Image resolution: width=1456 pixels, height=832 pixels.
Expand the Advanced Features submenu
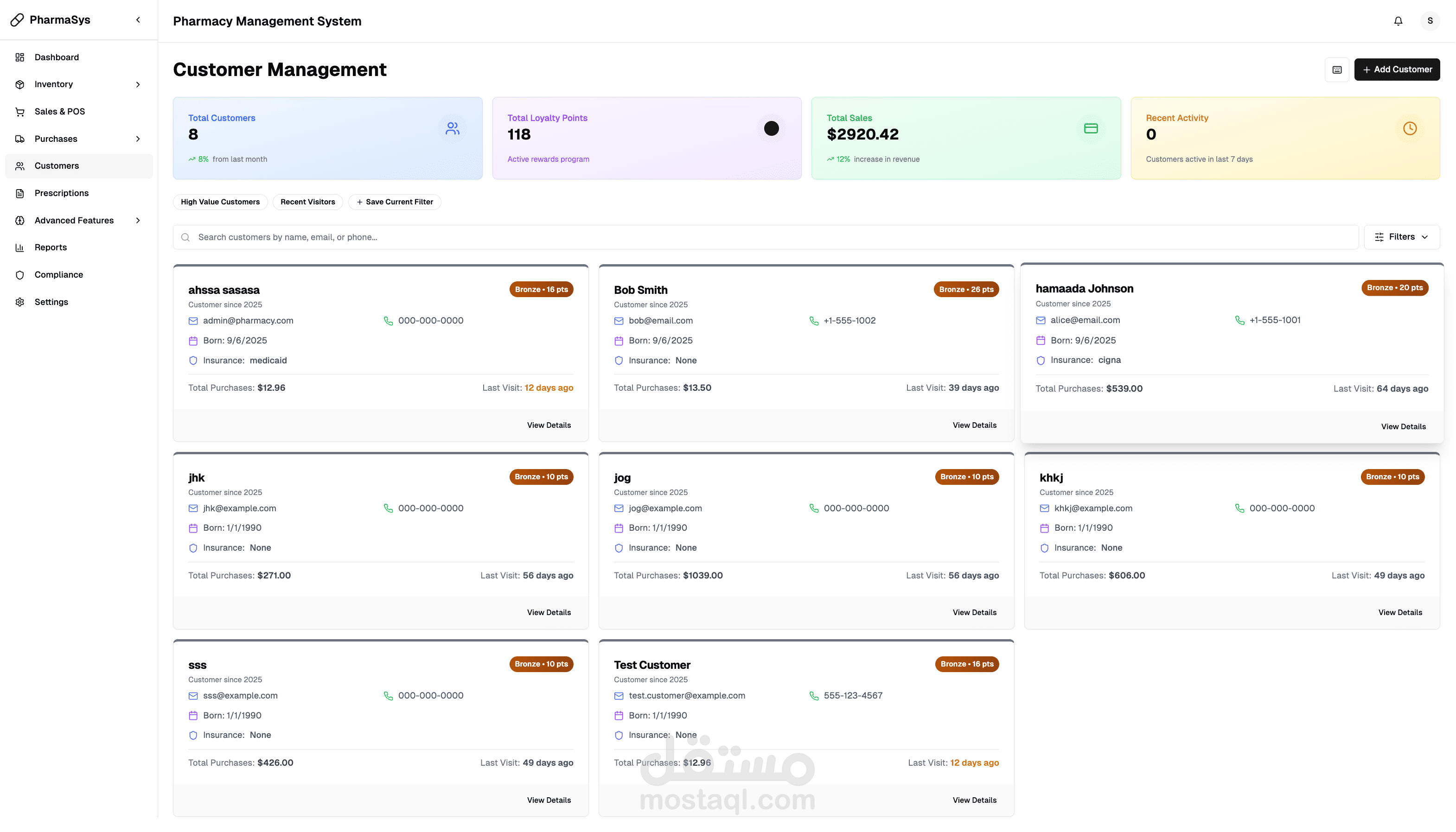tap(138, 221)
